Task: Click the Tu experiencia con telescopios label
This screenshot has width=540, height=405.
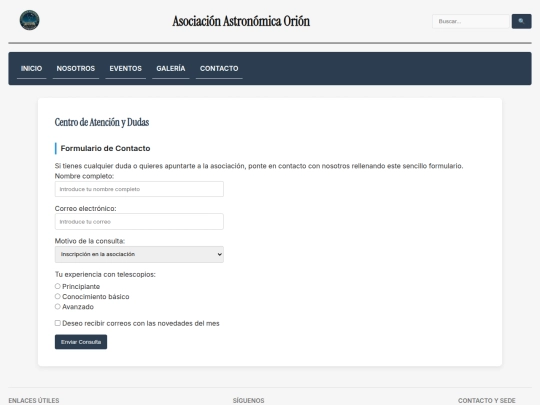Action: point(105,274)
